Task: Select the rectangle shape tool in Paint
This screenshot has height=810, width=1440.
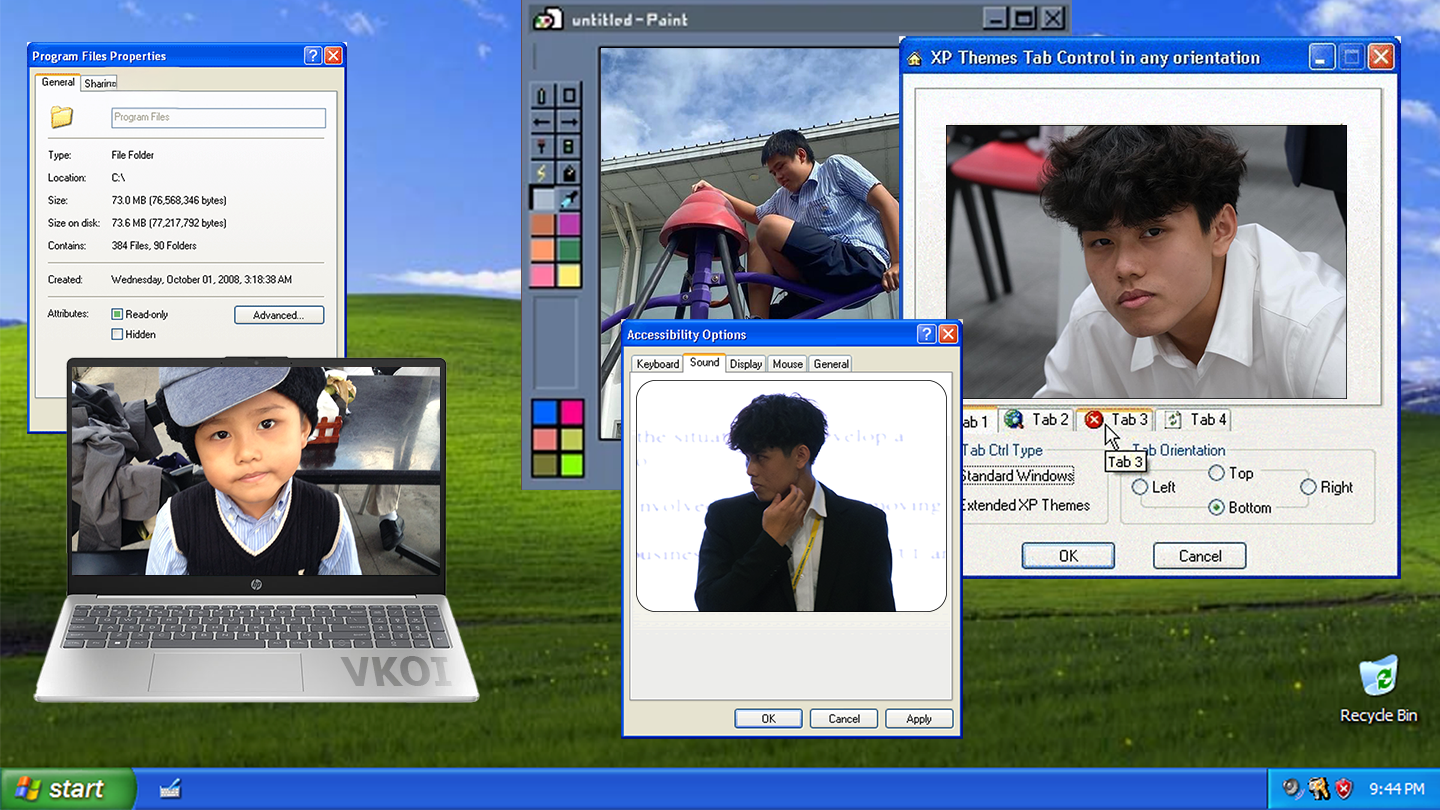Action: click(568, 96)
